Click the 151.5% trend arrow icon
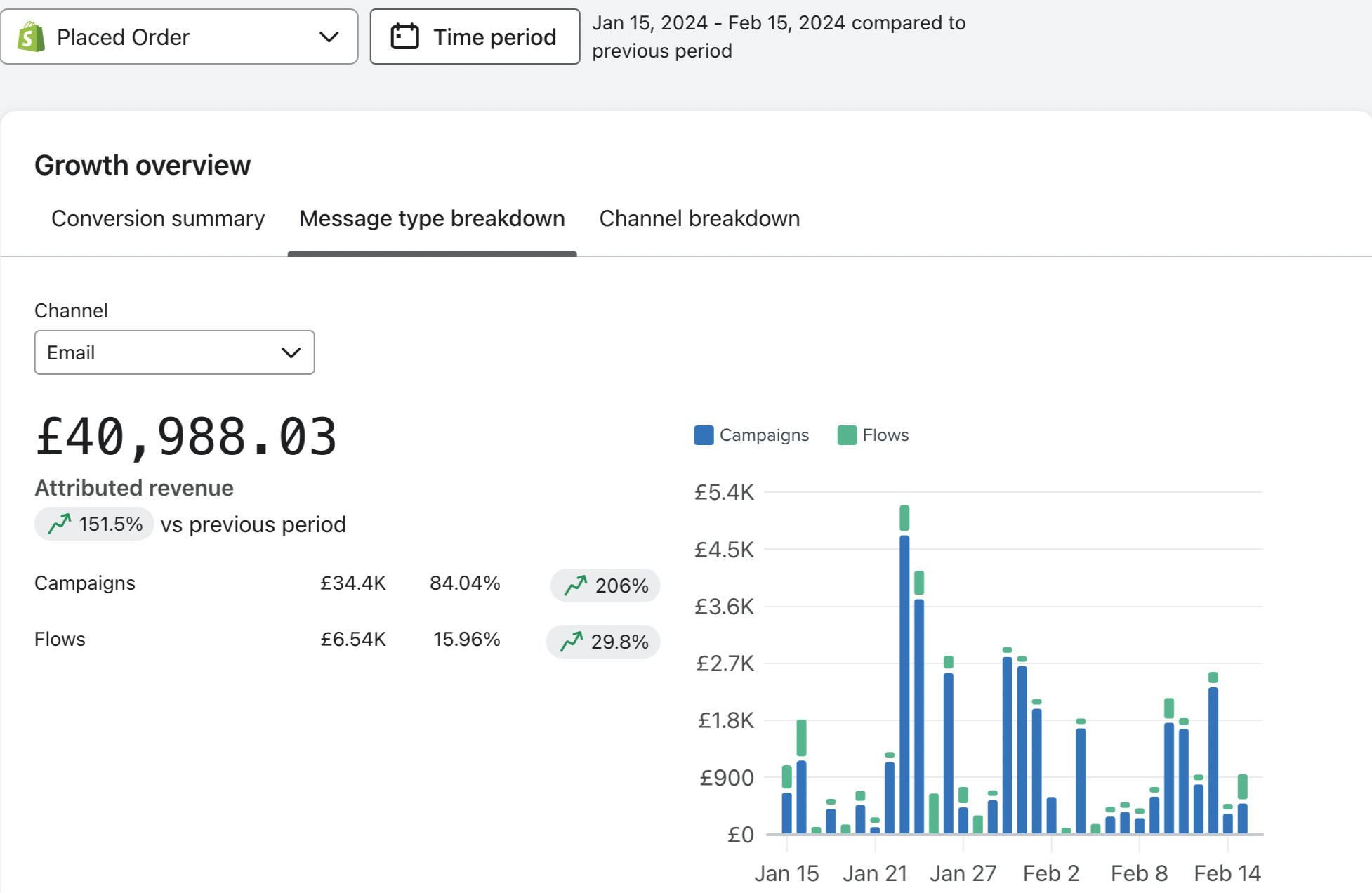Viewport: 1372px width, 893px height. pyautogui.click(x=59, y=524)
